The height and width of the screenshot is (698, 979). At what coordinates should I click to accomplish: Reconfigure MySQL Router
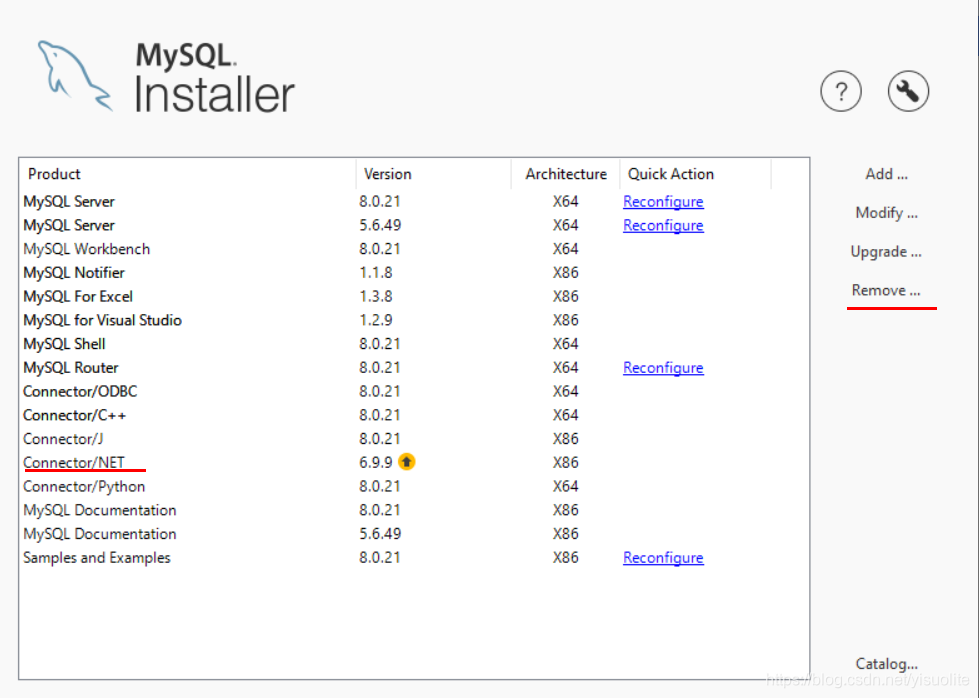pyautogui.click(x=663, y=368)
